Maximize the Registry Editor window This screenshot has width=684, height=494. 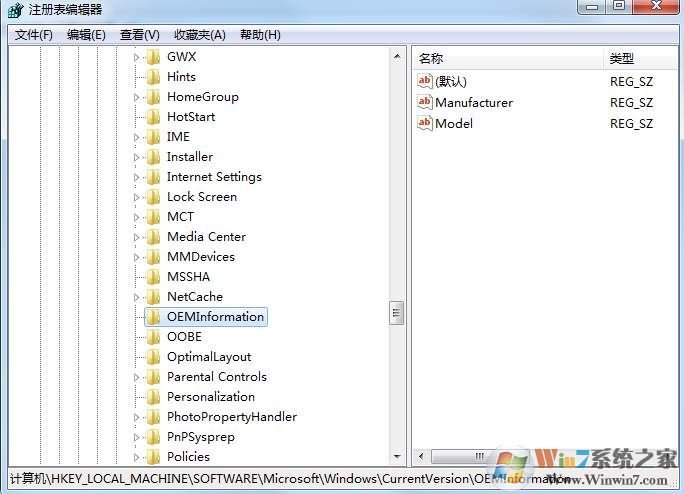[x=619, y=6]
